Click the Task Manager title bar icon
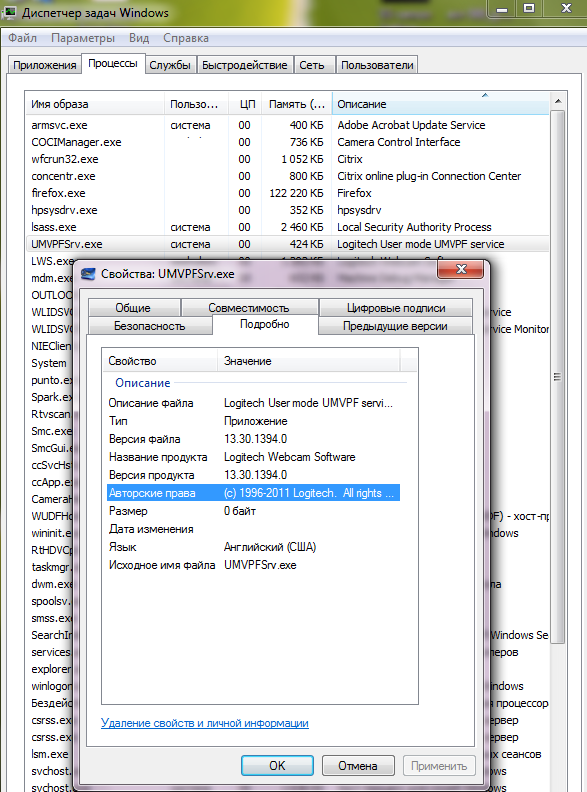The height and width of the screenshot is (792, 587). tap(9, 12)
